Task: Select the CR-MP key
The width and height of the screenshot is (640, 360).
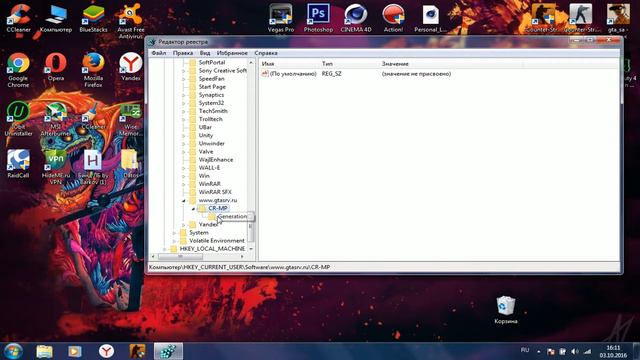Action: click(218, 208)
